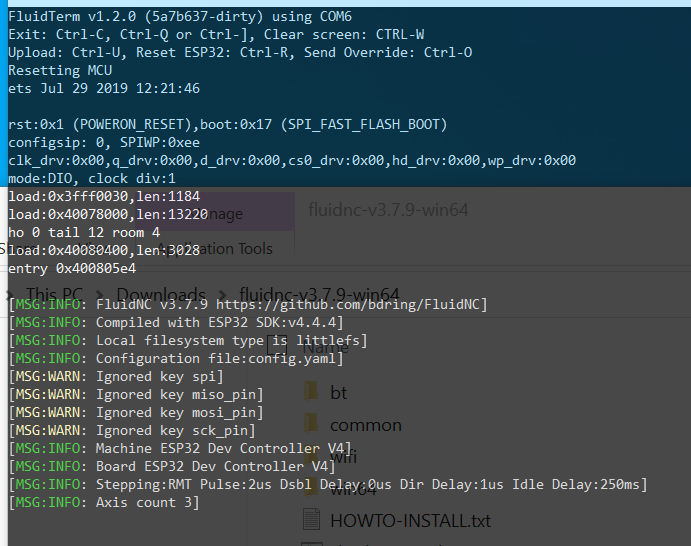
Task: Click the common folder icon in Explorer
Action: point(311,424)
